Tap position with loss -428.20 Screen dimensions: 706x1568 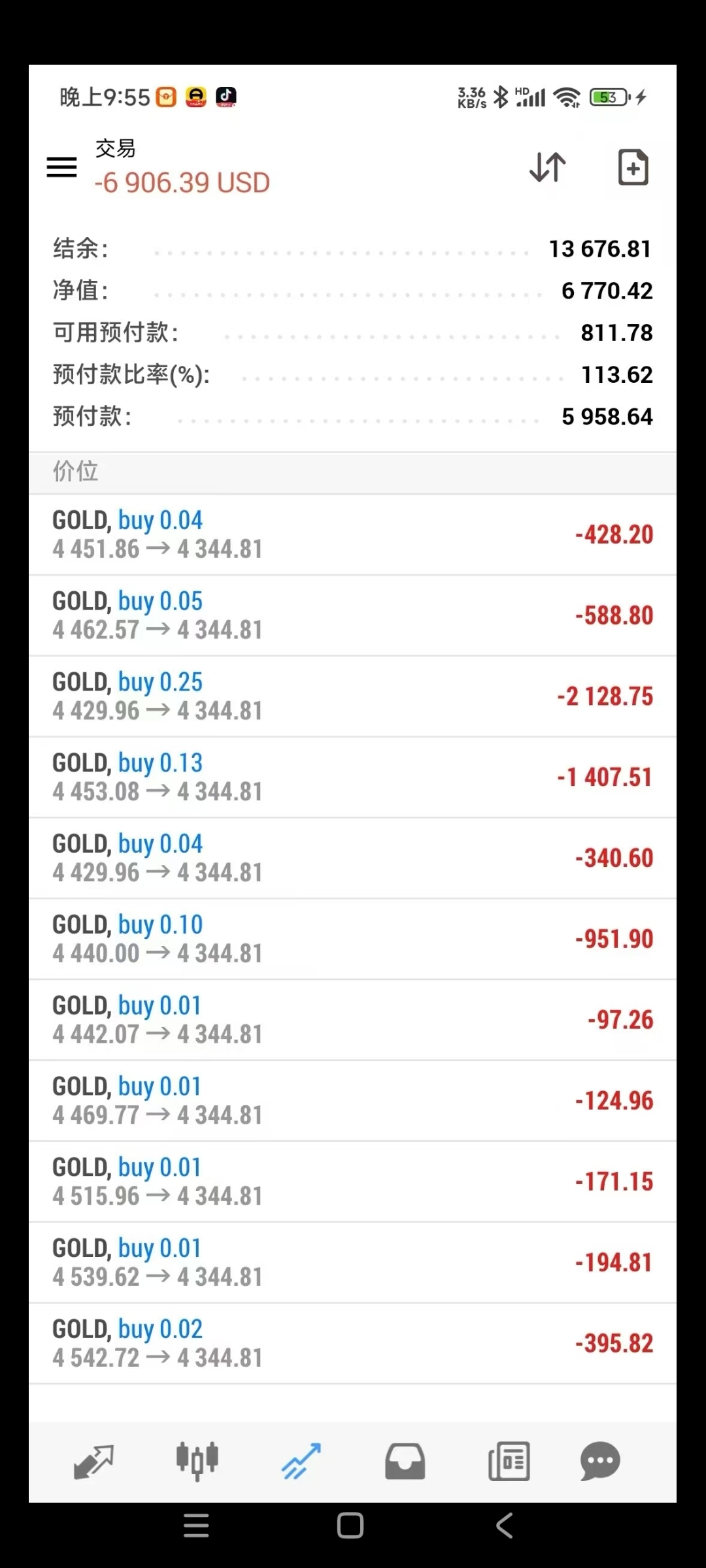pos(352,535)
